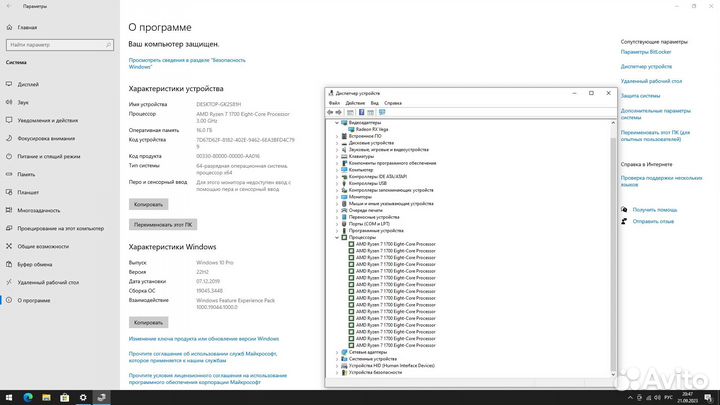
Task: Open the Windows Start menu
Action: pos(9,398)
